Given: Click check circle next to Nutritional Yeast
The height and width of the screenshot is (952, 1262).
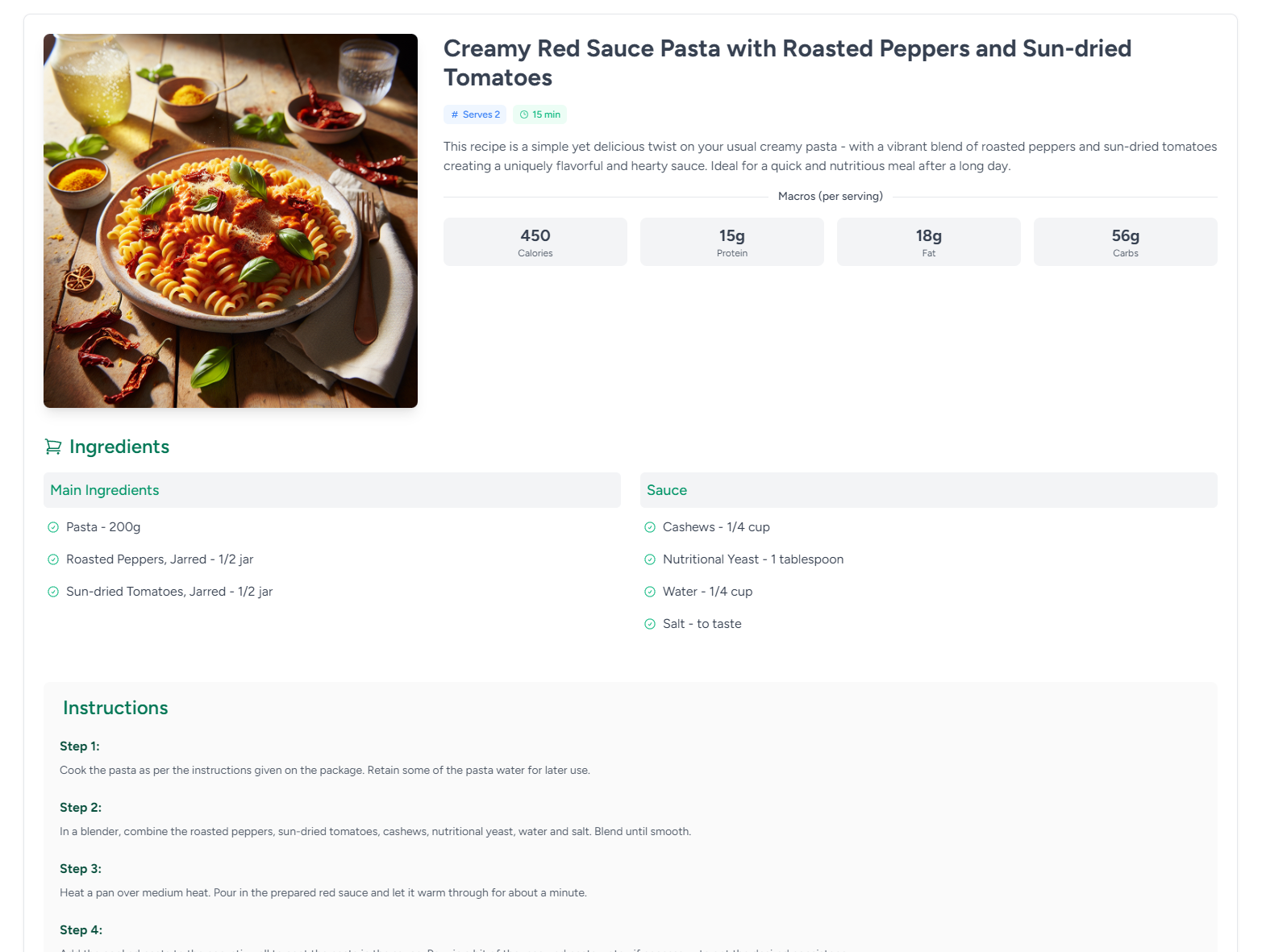Looking at the screenshot, I should (x=650, y=559).
